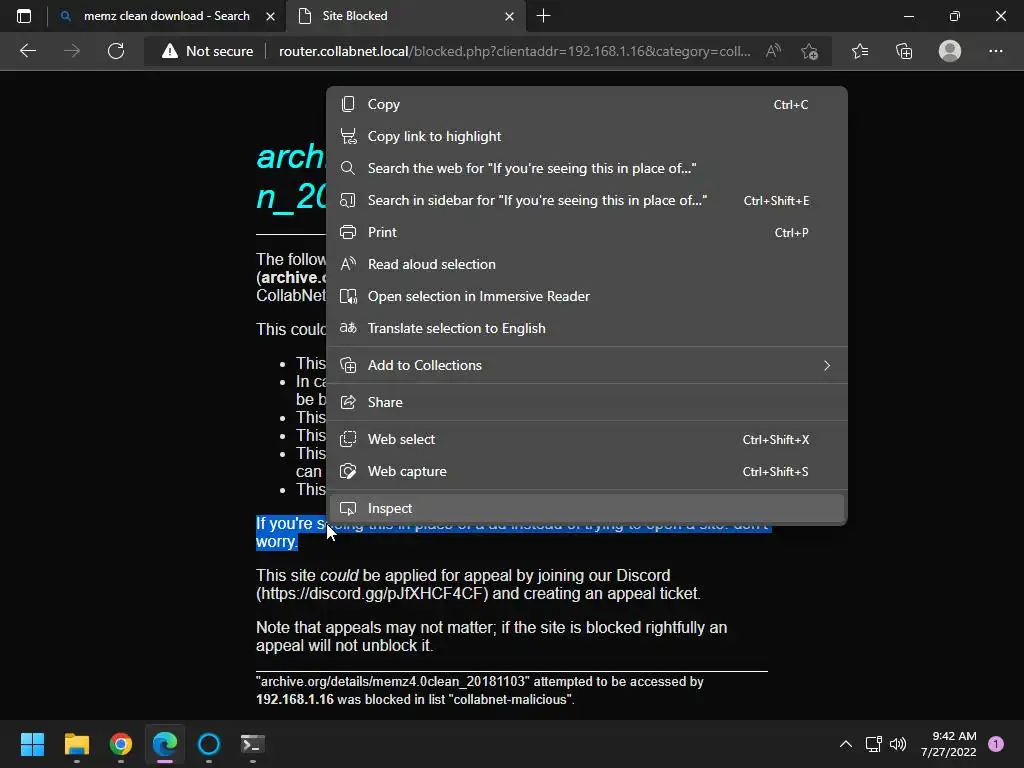
Task: Close the Site Blocked tab
Action: coord(509,16)
